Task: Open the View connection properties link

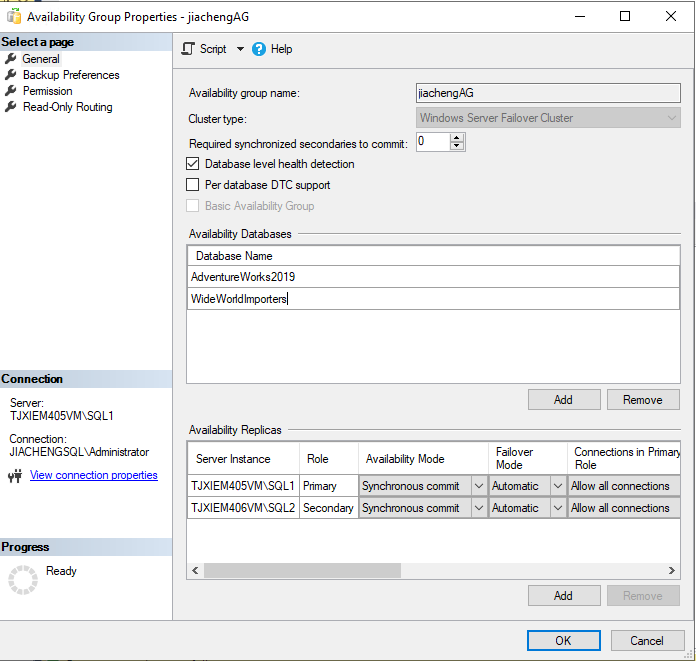Action: point(94,475)
